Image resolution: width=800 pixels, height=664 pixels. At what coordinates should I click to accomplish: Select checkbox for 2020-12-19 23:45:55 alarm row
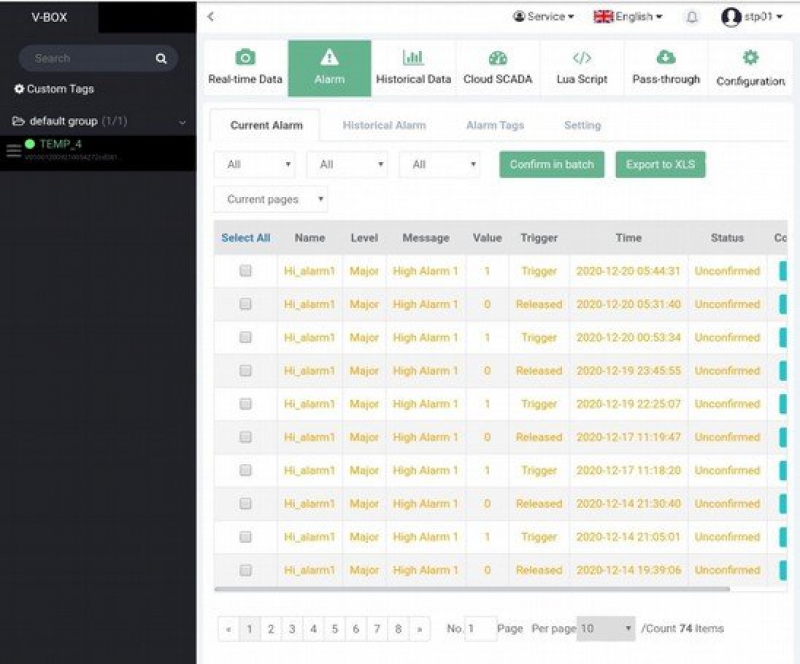click(245, 371)
